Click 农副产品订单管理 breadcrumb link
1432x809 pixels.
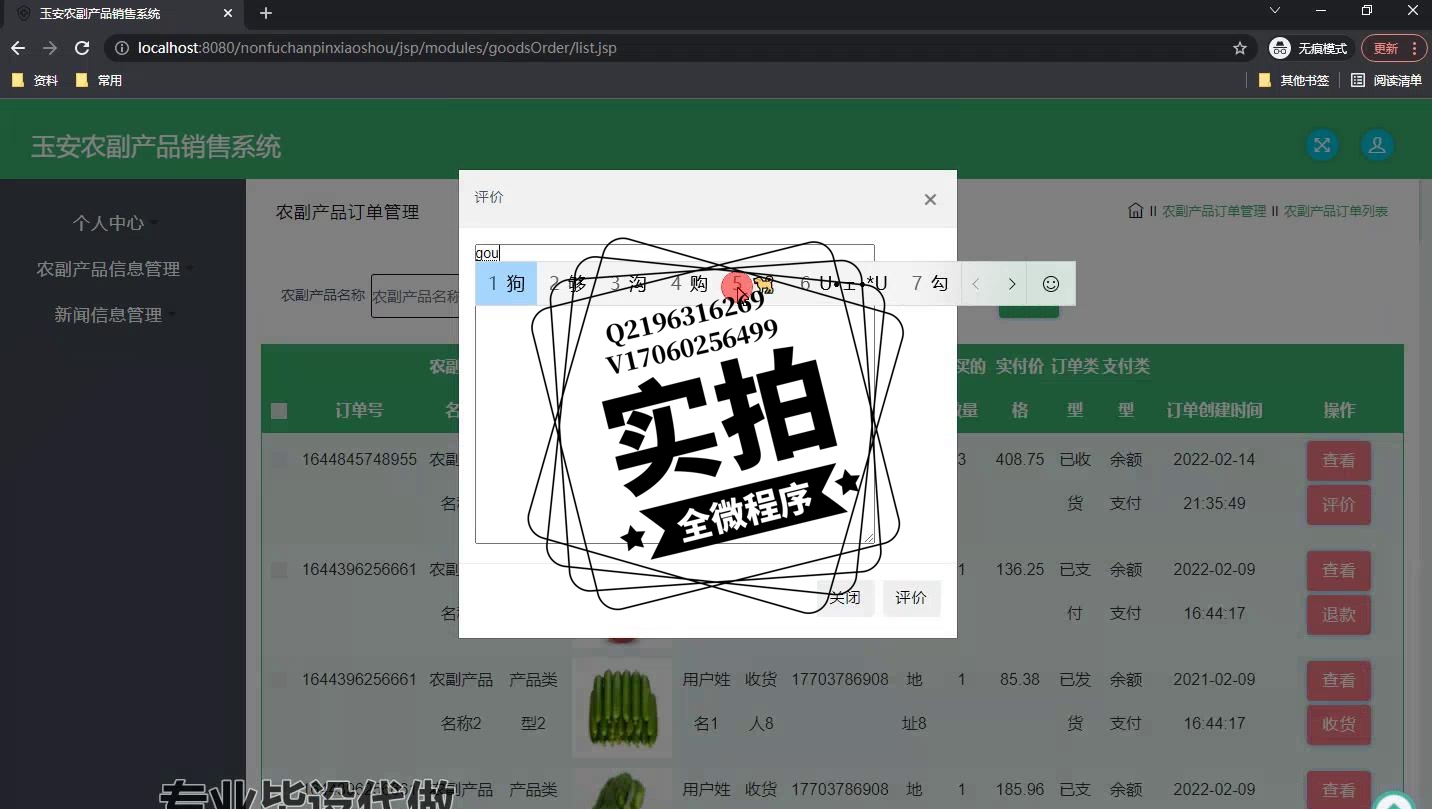[1214, 211]
